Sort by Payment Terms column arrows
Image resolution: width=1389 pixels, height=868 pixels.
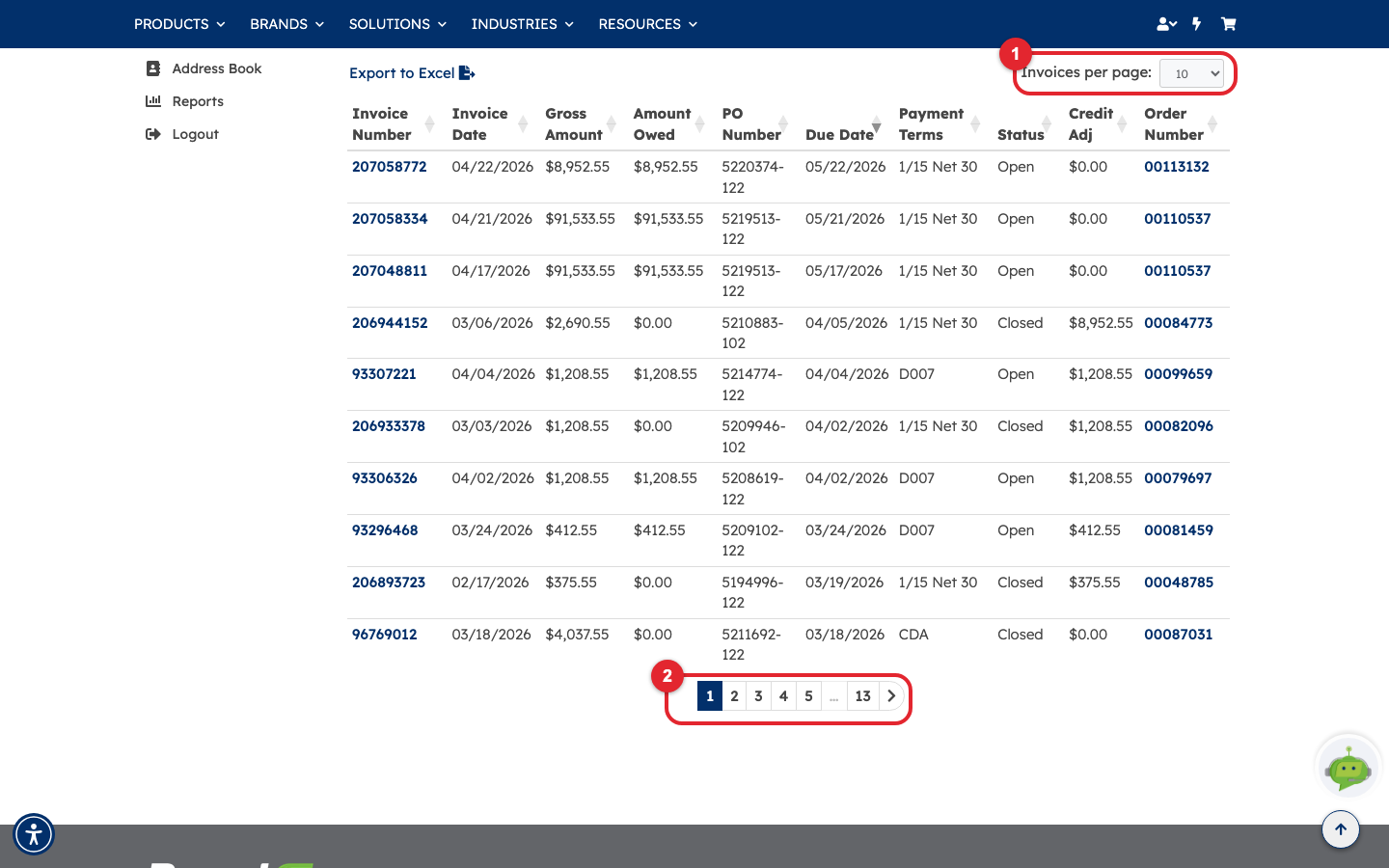pyautogui.click(x=975, y=124)
